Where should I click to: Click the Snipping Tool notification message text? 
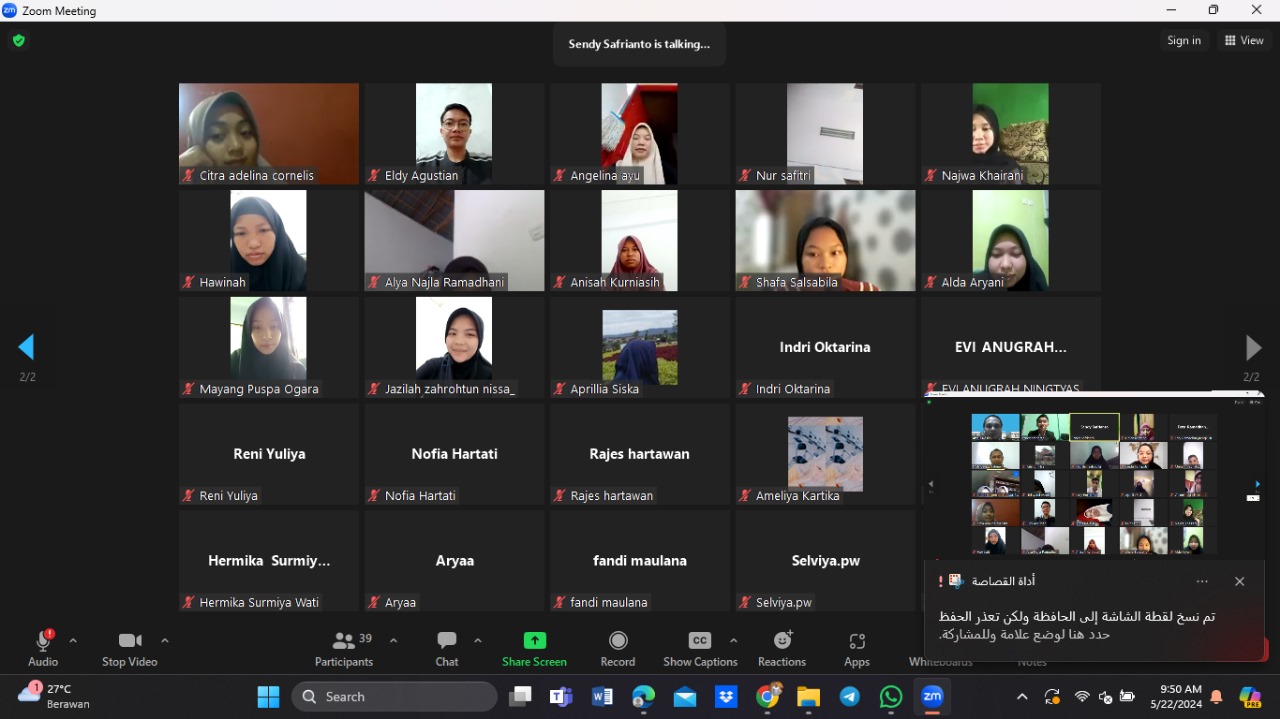1077,625
